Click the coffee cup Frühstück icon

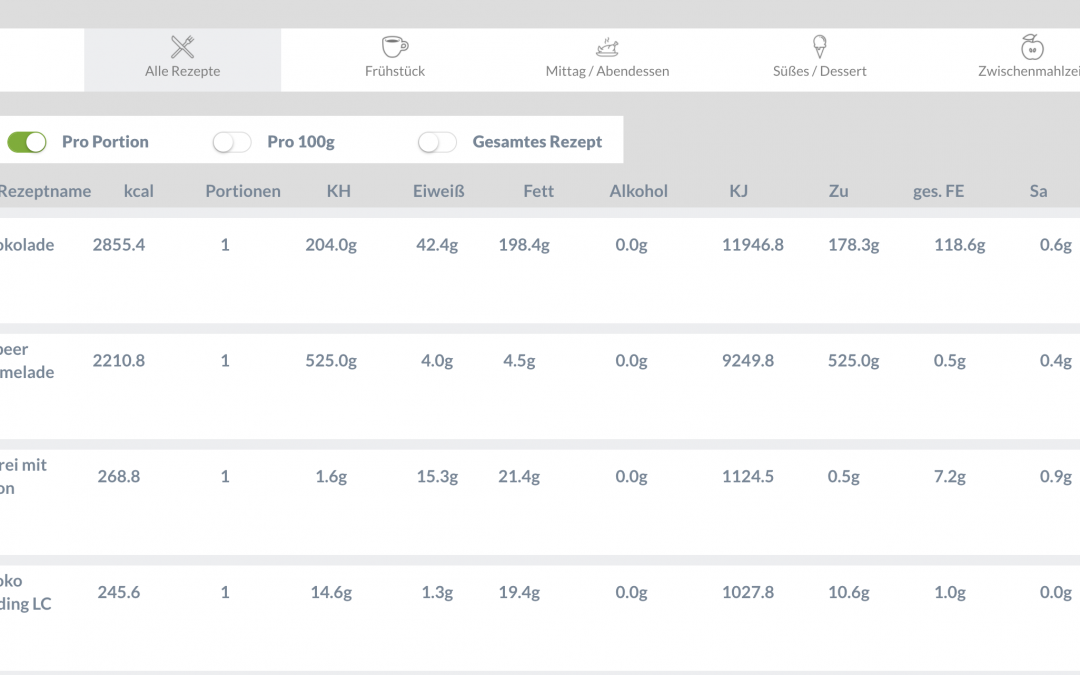click(x=395, y=47)
